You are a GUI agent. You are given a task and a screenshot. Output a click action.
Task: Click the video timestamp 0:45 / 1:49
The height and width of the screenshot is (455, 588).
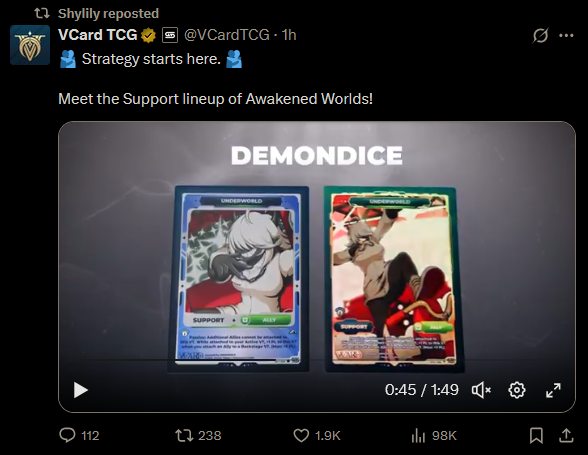click(x=422, y=390)
